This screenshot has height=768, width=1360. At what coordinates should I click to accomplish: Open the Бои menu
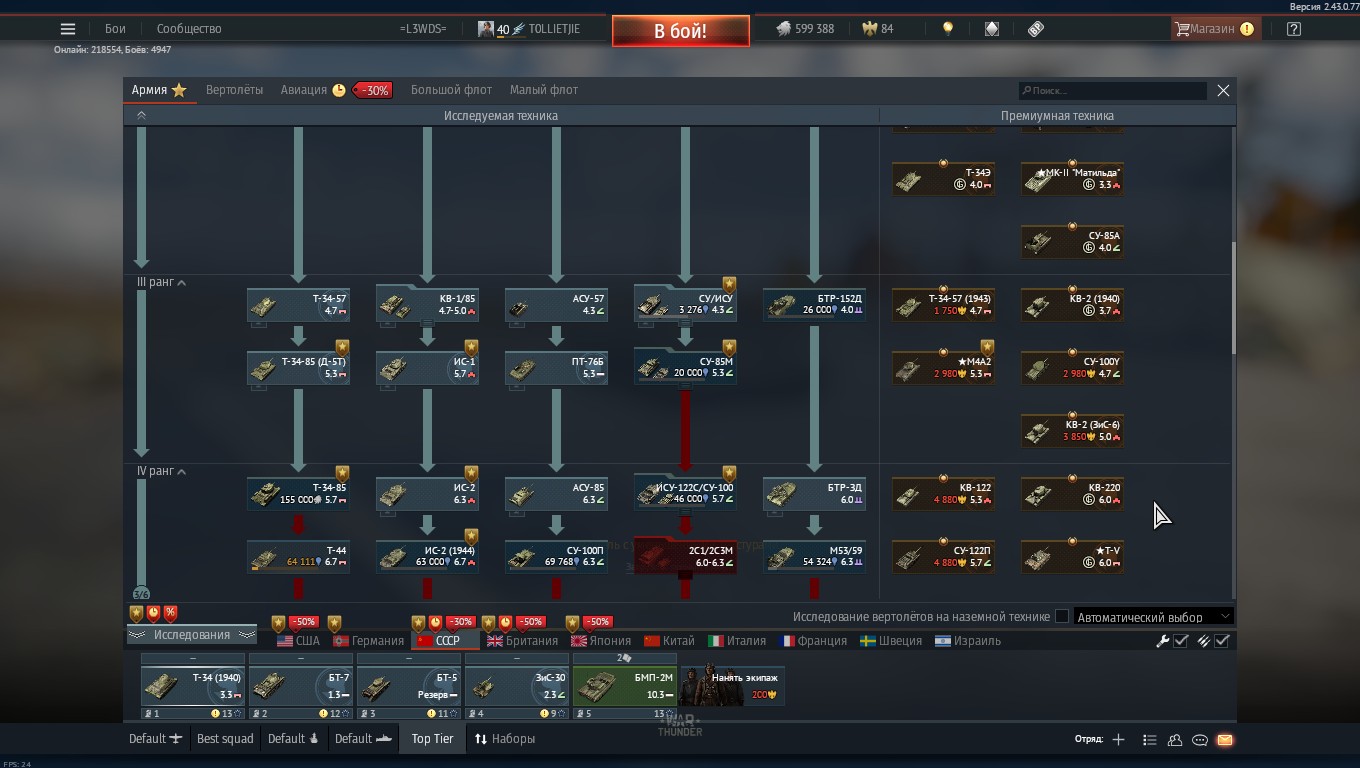pos(115,29)
